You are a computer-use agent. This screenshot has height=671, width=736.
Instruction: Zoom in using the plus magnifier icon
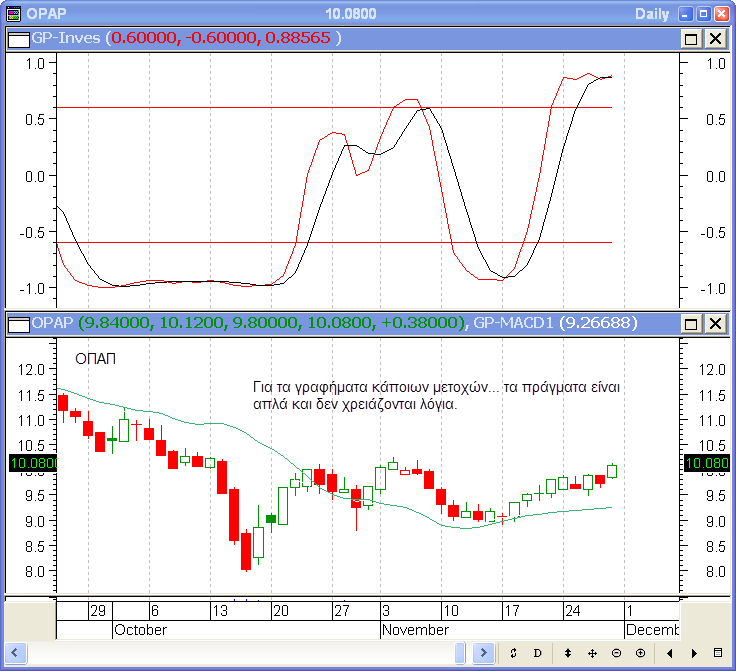[x=640, y=653]
